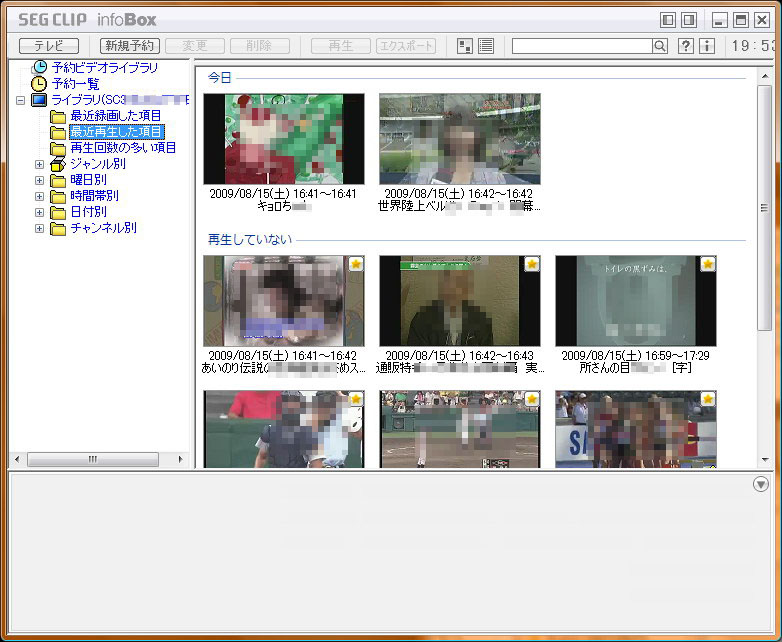Click the tree horizontal scrollbar thumb
Viewport: 782px width, 642px height.
[93, 459]
